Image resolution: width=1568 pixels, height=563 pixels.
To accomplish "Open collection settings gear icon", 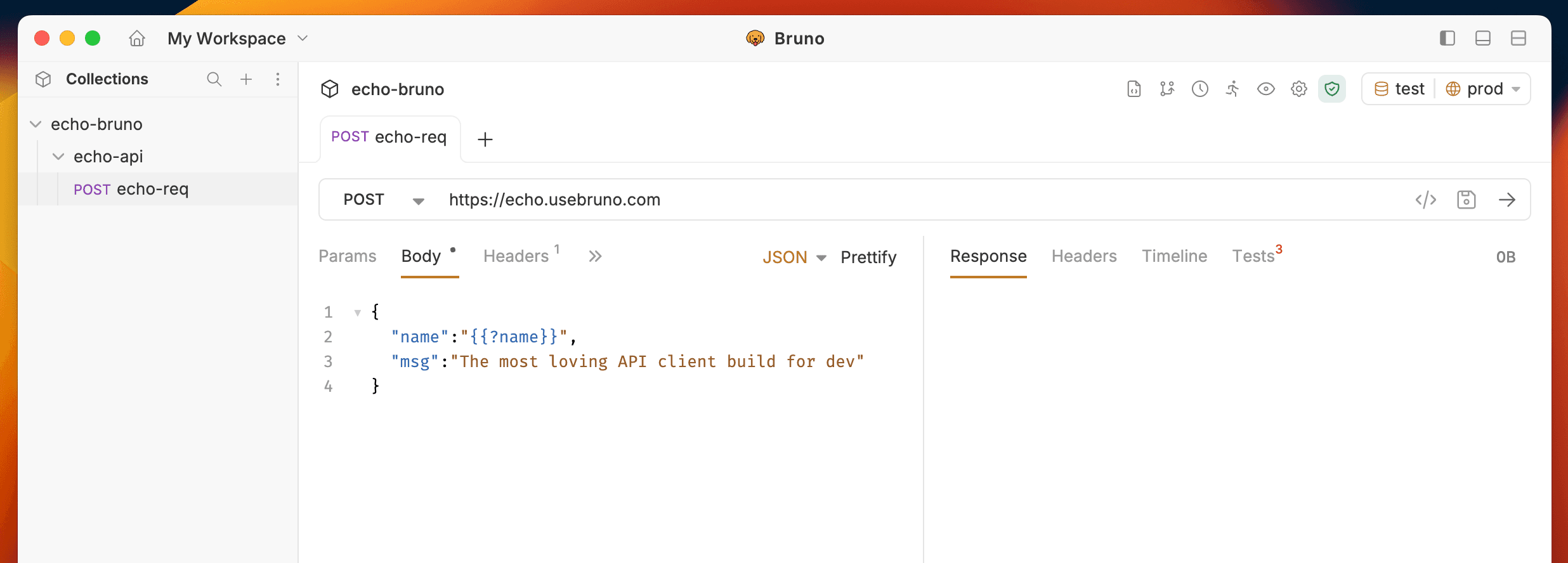I will point(1298,89).
